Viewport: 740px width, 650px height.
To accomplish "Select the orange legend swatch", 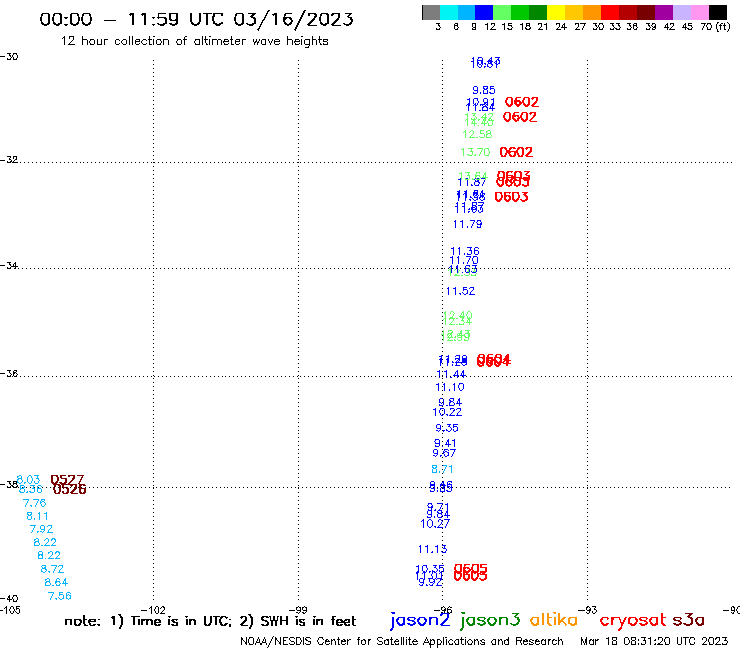I will [592, 12].
